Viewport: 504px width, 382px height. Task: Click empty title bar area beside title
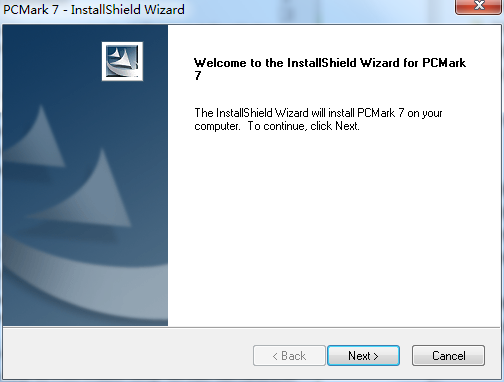coord(317,10)
